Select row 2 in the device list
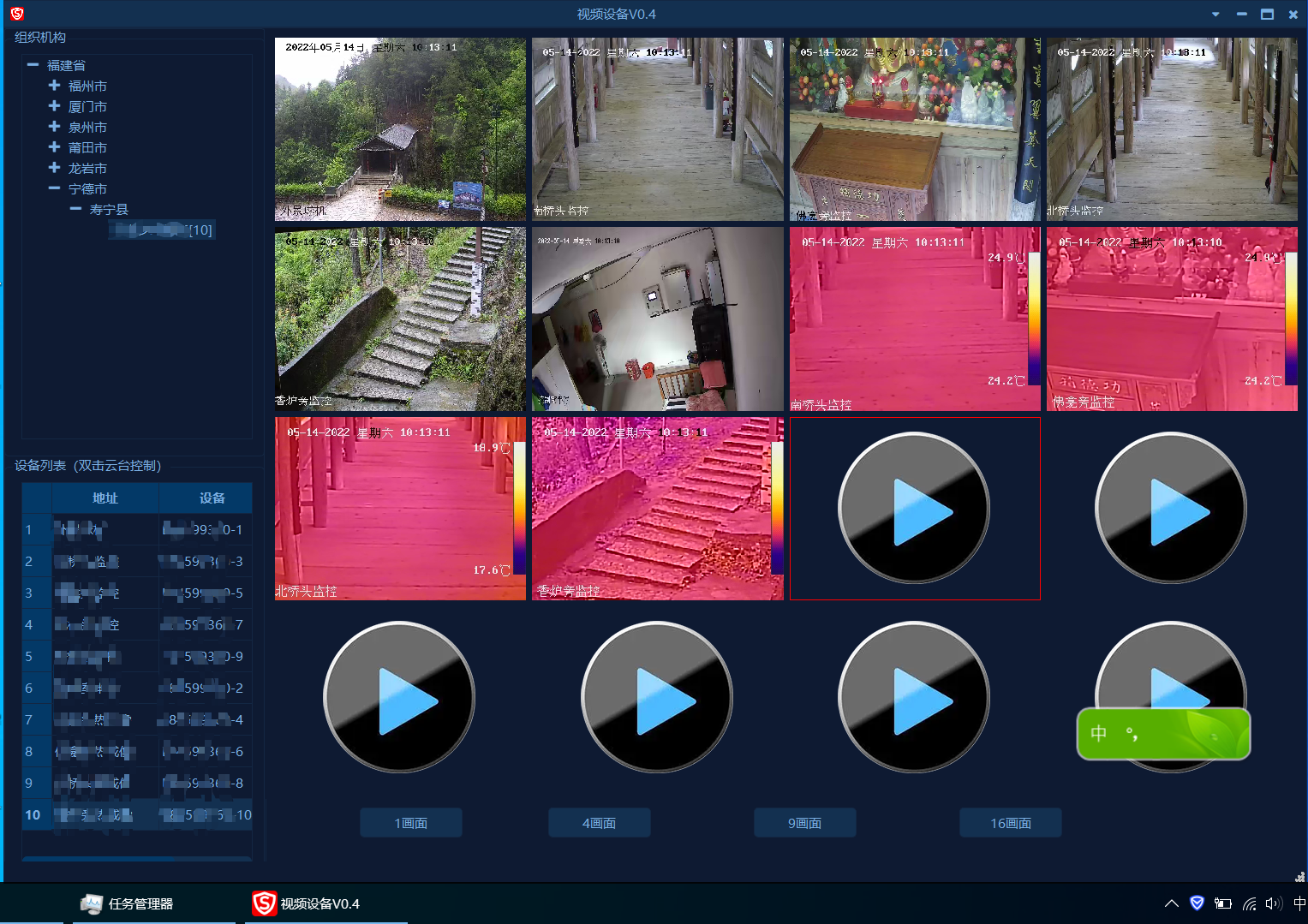Viewport: 1308px width, 924px height. pos(137,561)
